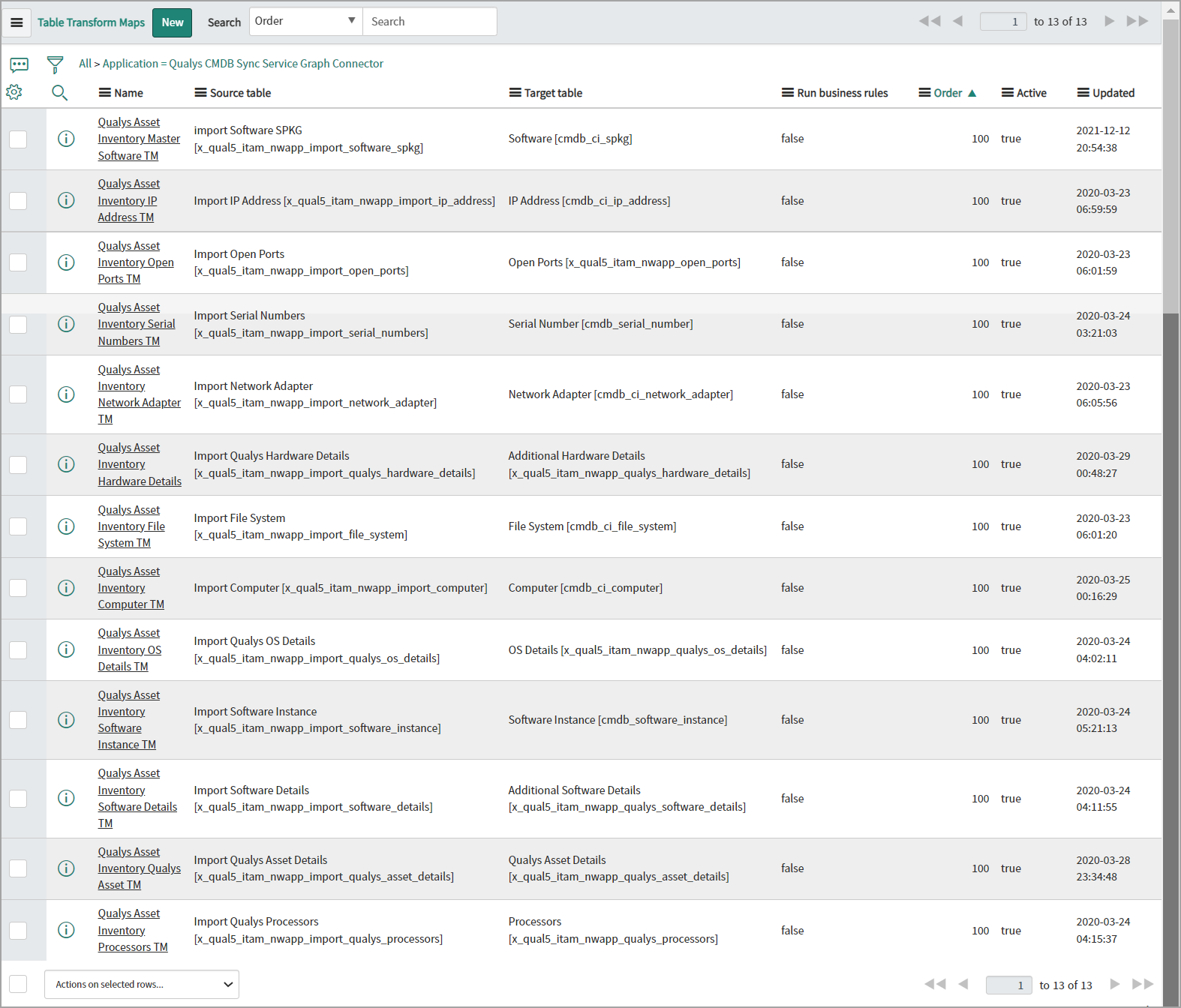Preview info for IP Address TM row

(66, 200)
